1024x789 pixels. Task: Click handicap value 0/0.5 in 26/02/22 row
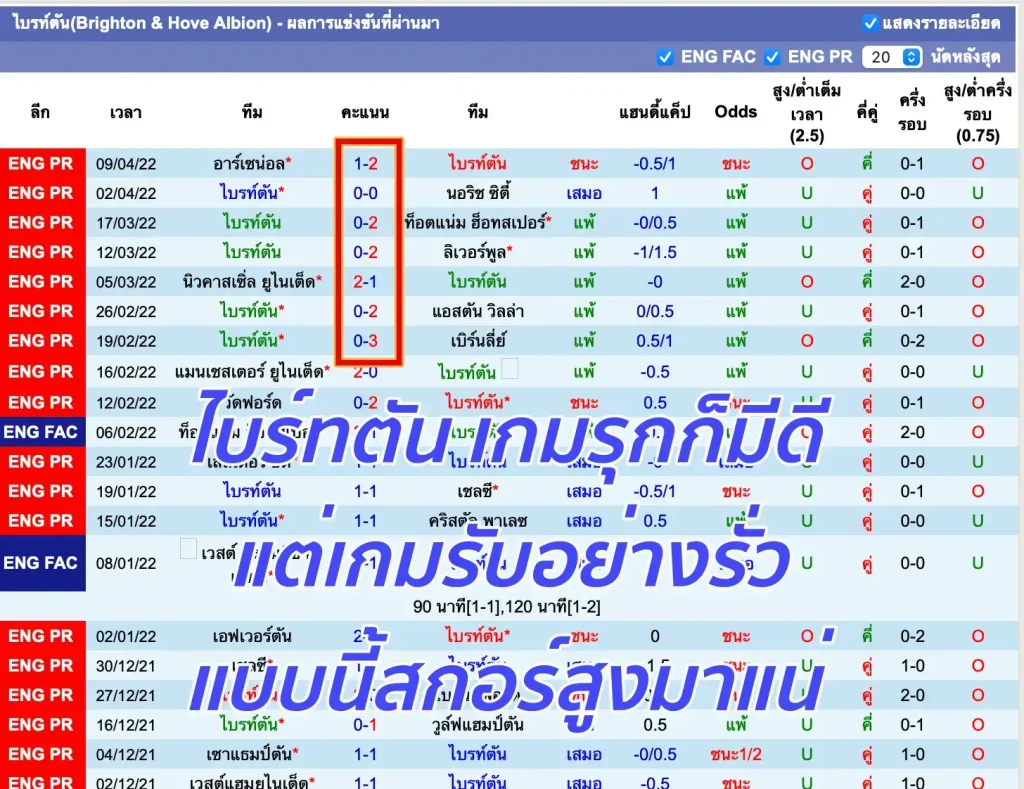tap(654, 312)
